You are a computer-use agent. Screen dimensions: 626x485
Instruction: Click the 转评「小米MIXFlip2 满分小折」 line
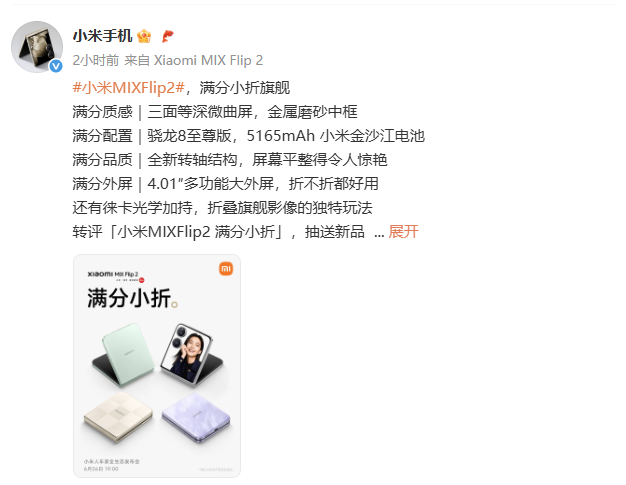218,232
